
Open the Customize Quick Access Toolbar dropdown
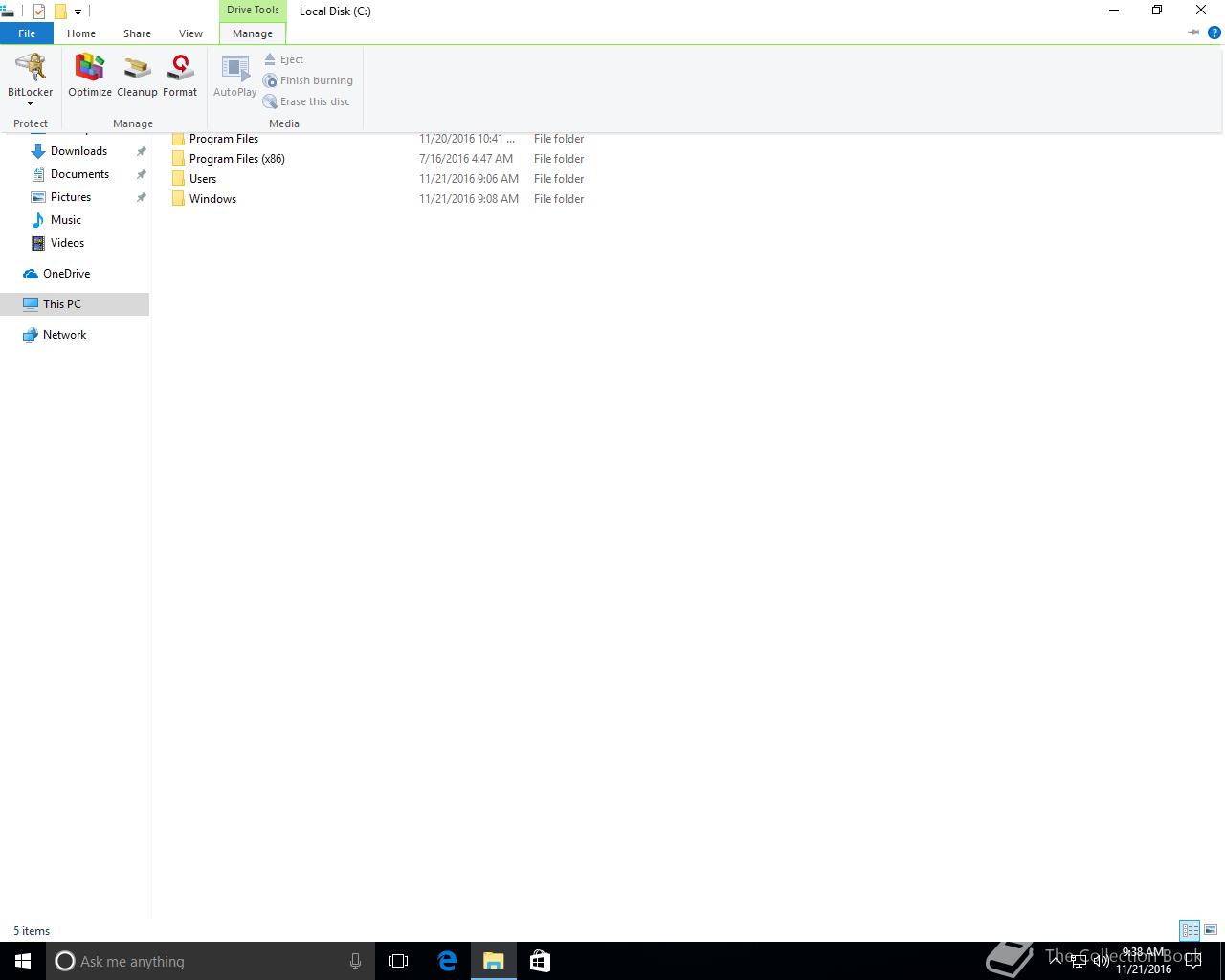[x=78, y=12]
